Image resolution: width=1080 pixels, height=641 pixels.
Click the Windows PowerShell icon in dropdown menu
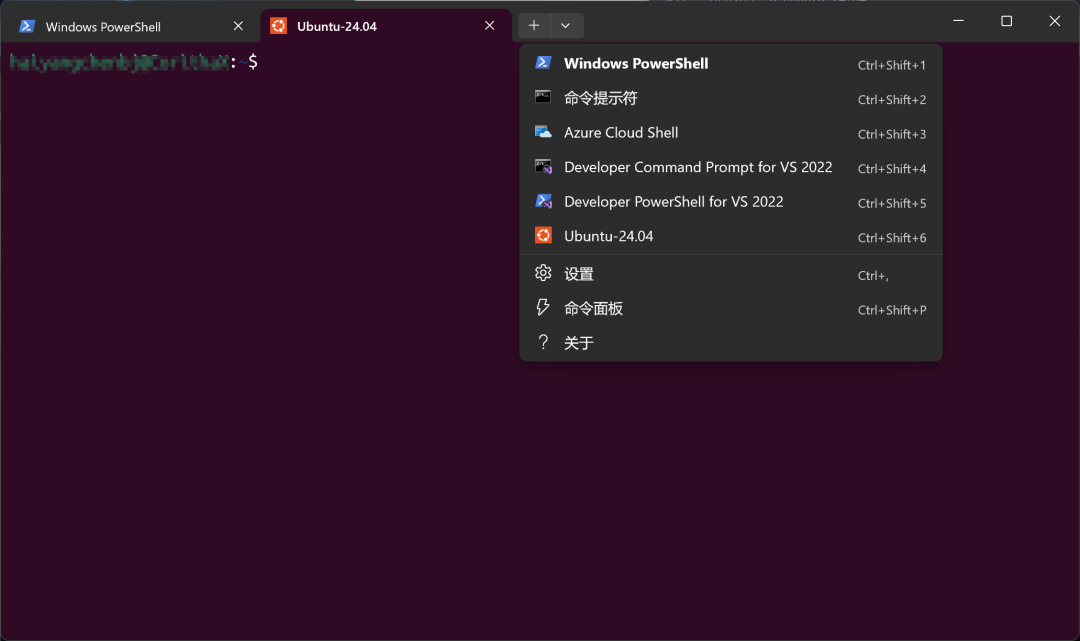[543, 63]
